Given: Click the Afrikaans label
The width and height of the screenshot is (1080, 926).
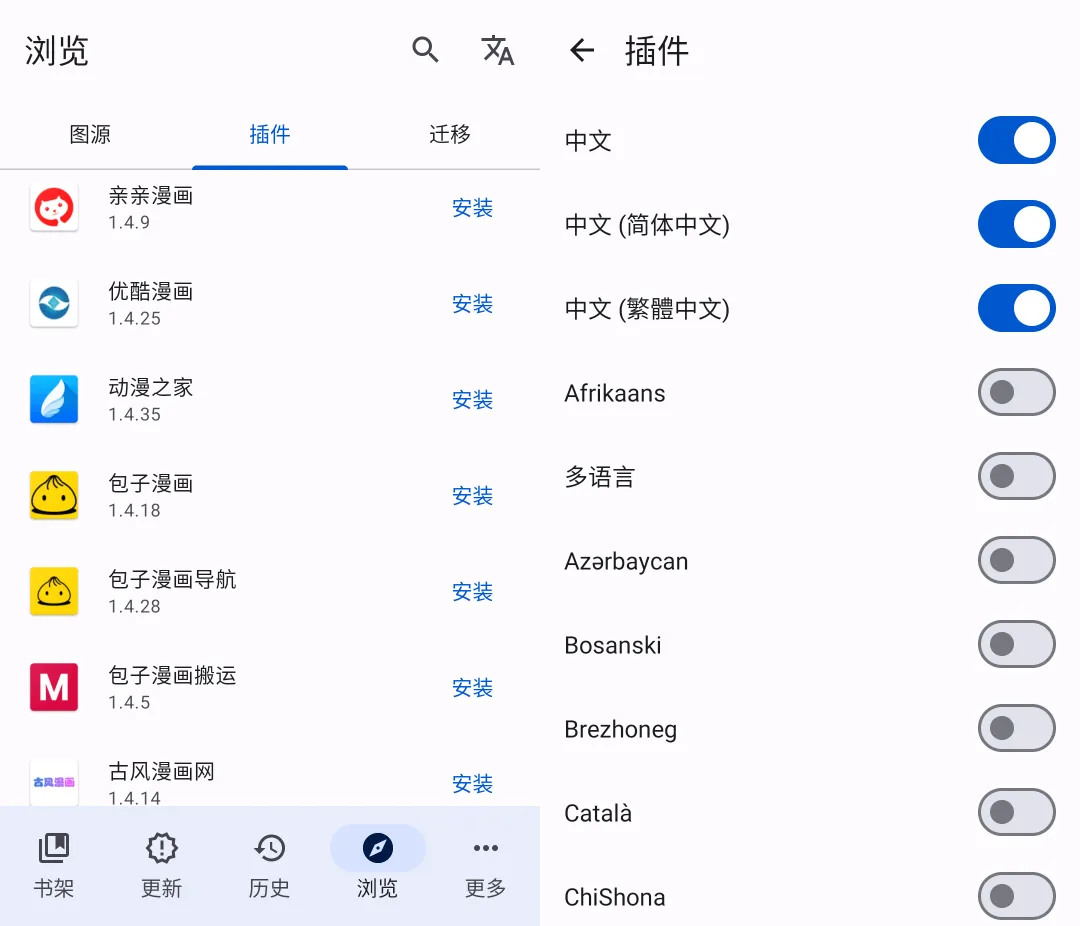Looking at the screenshot, I should click(615, 393).
